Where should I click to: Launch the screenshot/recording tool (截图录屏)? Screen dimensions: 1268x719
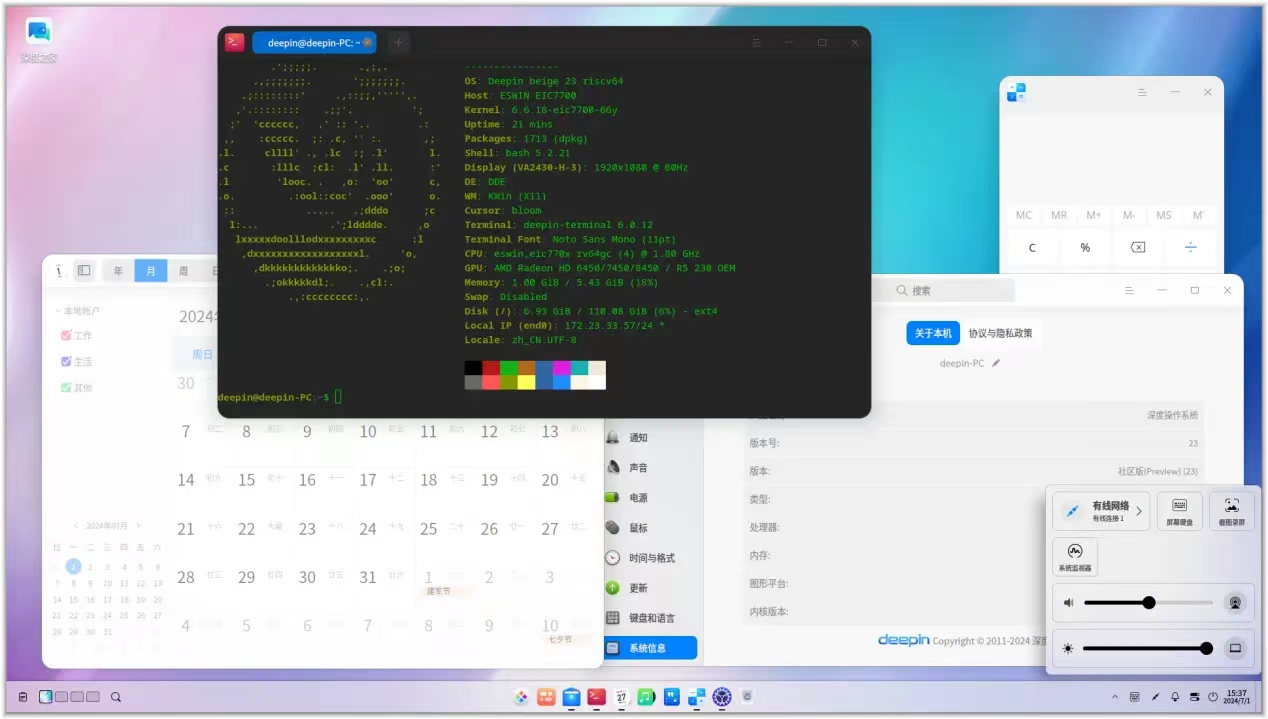[1231, 510]
